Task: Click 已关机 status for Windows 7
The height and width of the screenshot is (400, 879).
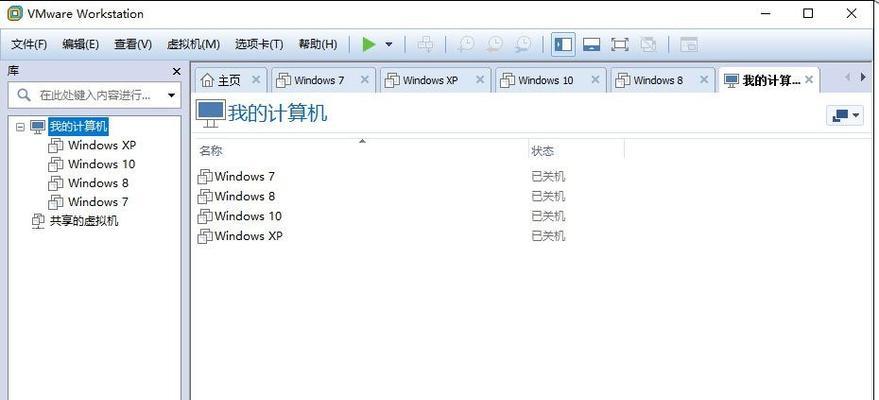Action: tap(548, 177)
